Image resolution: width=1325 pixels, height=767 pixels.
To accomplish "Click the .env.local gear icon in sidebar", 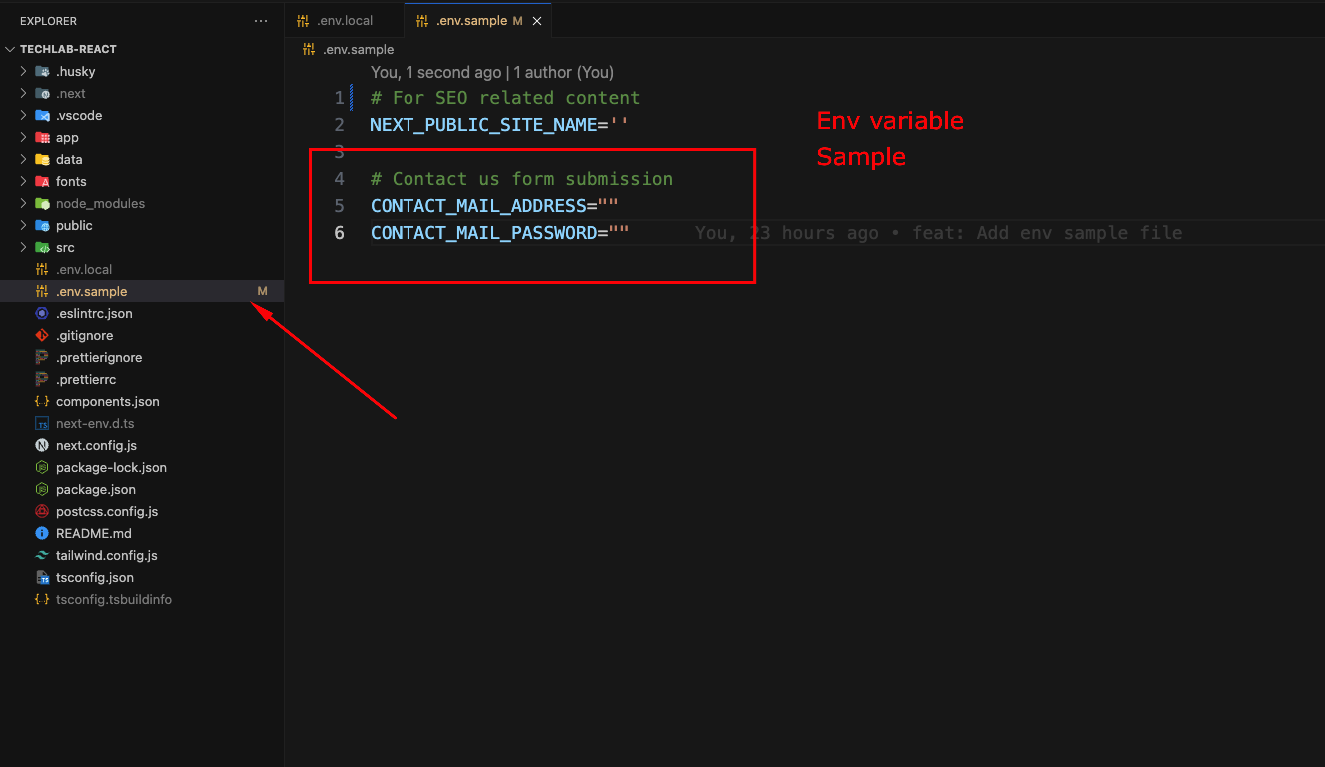I will pyautogui.click(x=39, y=269).
